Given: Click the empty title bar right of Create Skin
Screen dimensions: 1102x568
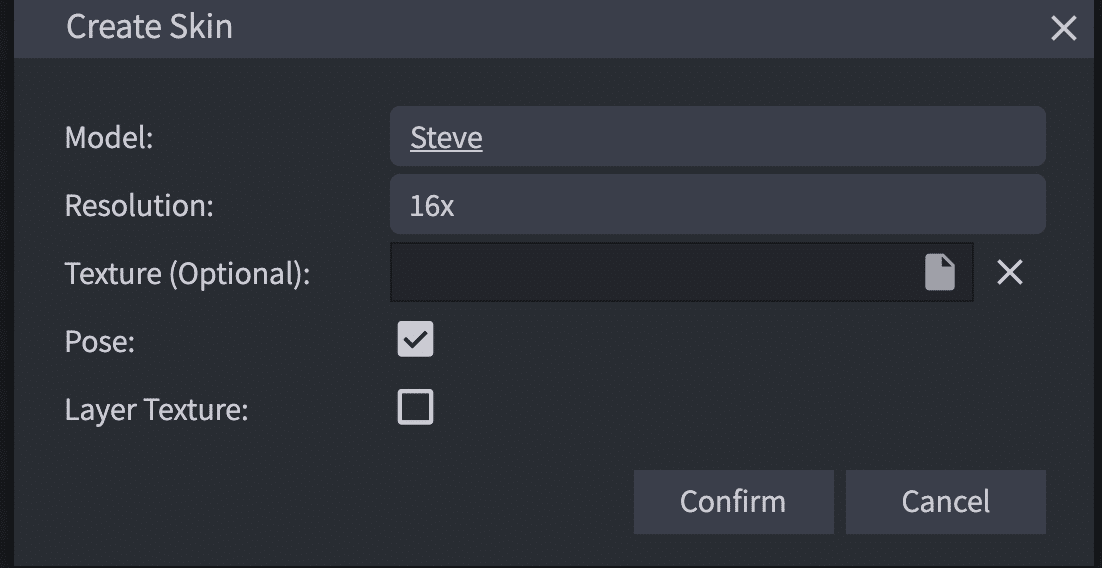Looking at the screenshot, I should 640,28.
